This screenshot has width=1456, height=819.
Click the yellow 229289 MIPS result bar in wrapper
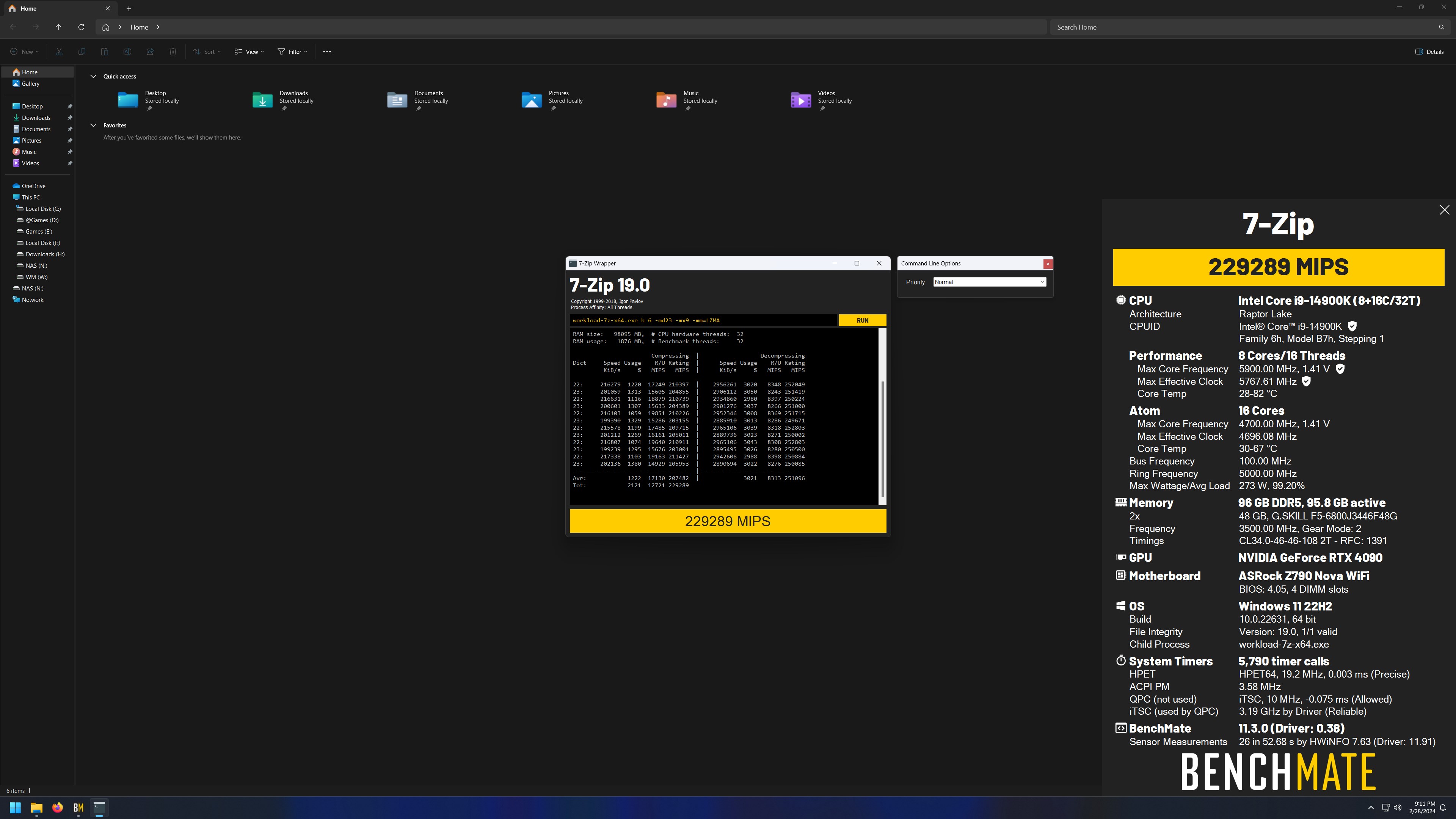pyautogui.click(x=728, y=521)
